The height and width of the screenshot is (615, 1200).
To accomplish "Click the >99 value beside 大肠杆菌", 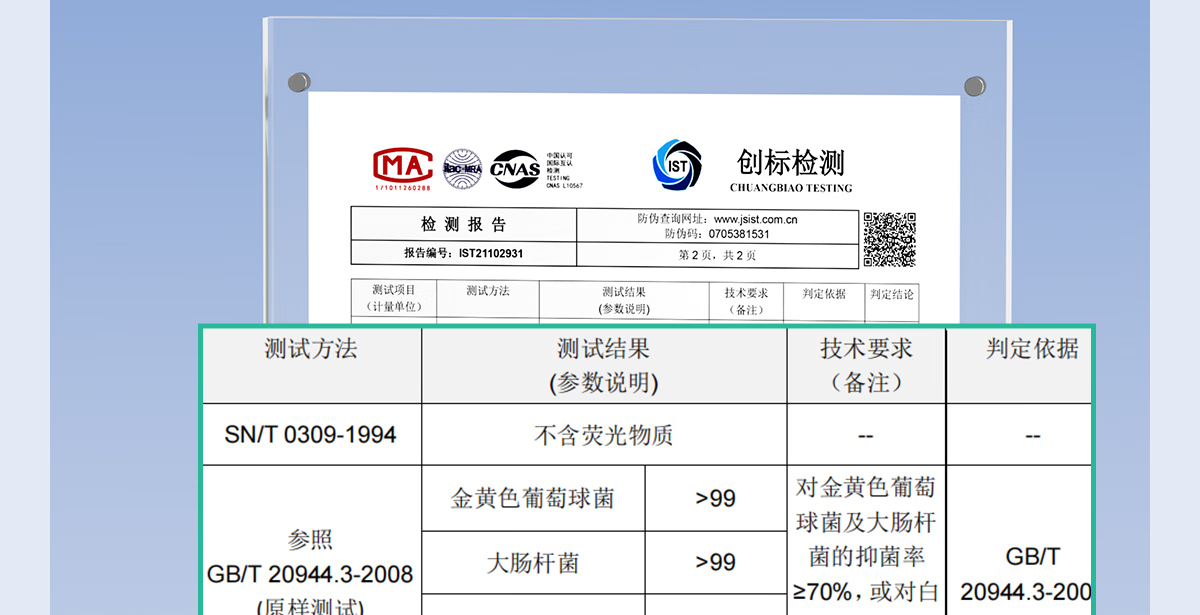I will [715, 563].
